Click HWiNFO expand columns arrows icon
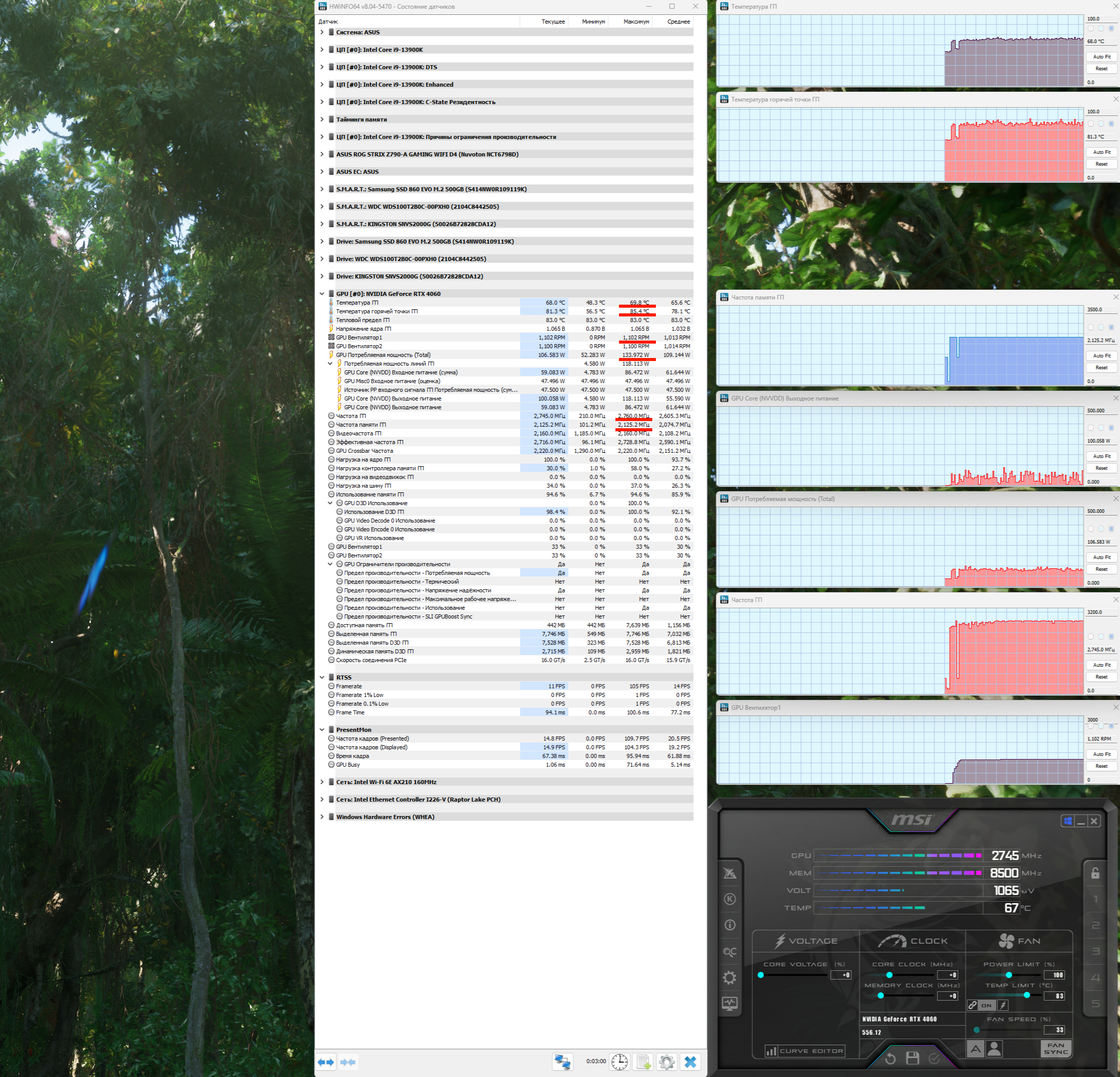Viewport: 1120px width, 1077px height. (x=326, y=1062)
